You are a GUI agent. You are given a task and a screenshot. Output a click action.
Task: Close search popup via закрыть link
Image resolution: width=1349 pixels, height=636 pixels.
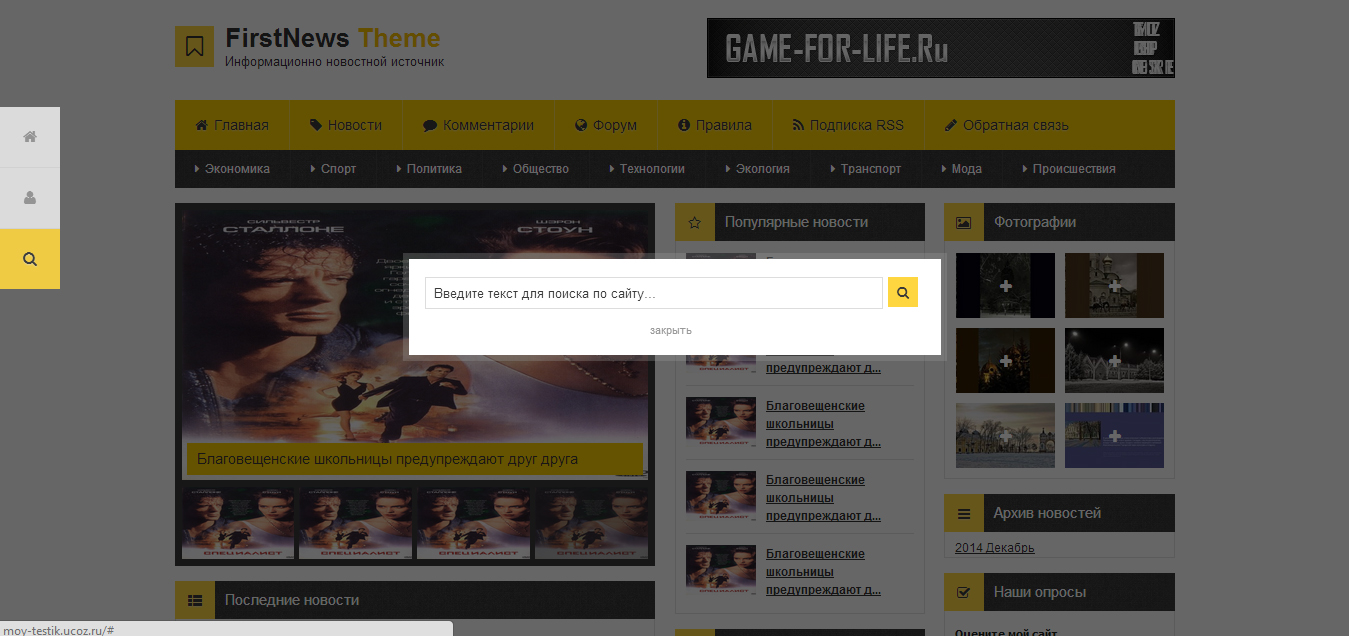coord(670,330)
